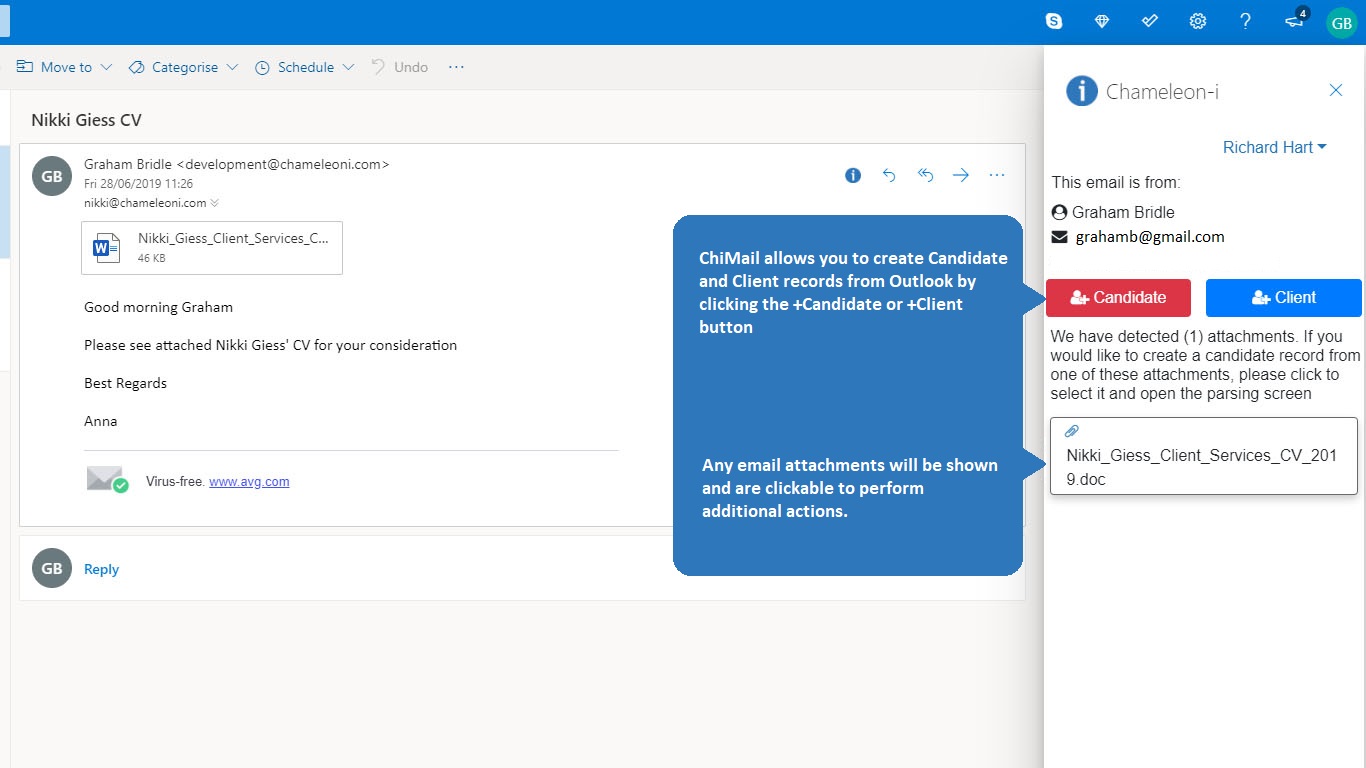This screenshot has height=768, width=1366.
Task: Click the Reply link below the message
Action: [x=101, y=569]
